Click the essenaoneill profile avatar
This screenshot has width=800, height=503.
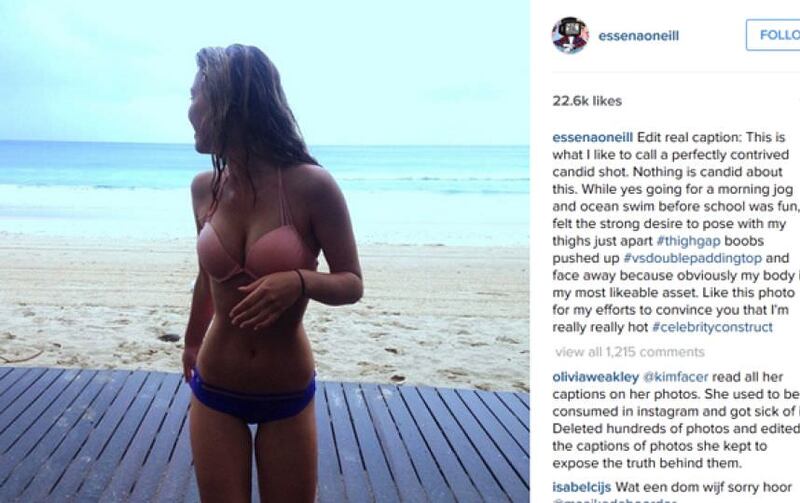(570, 35)
